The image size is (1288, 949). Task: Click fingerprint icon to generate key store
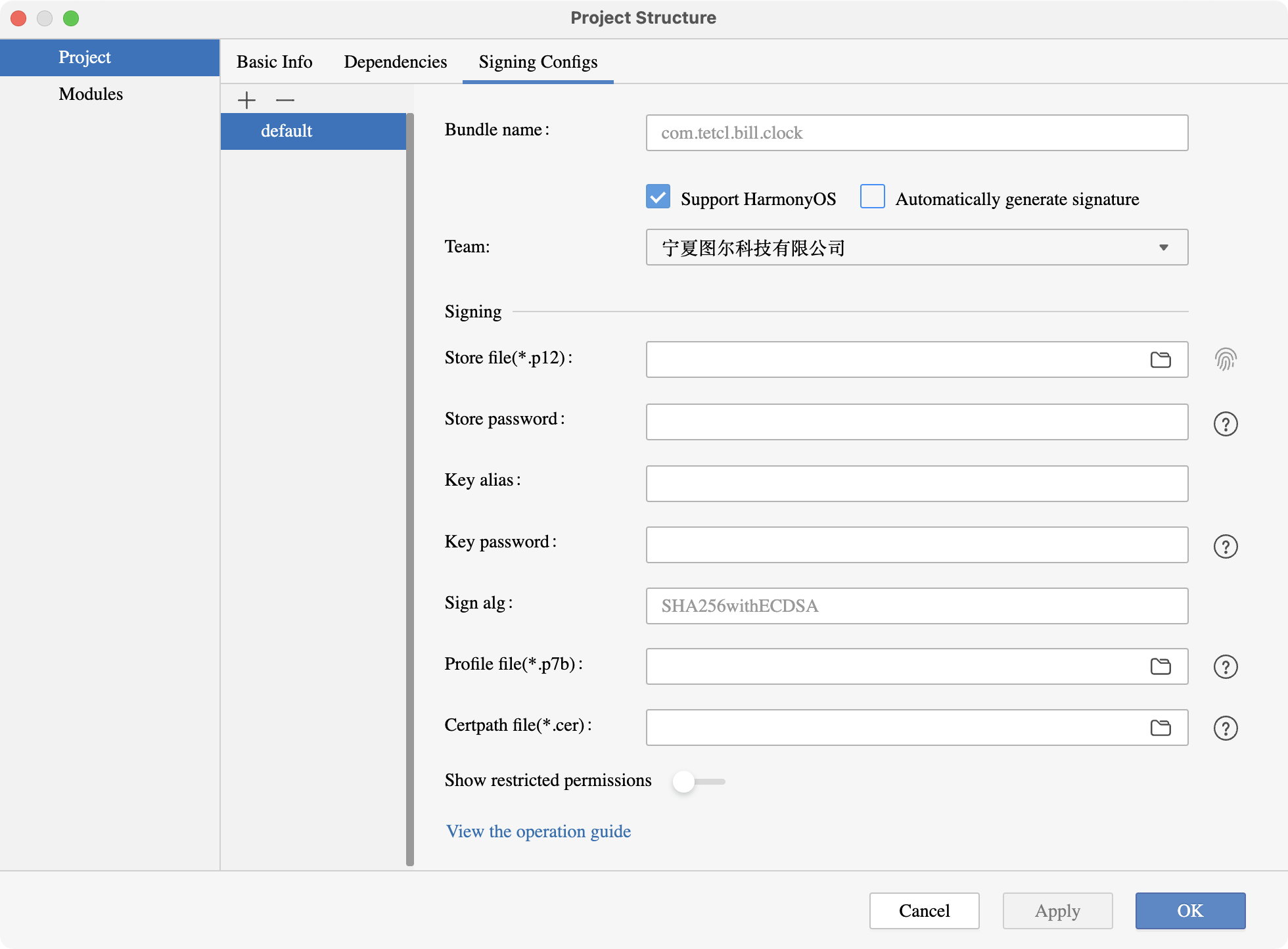click(x=1226, y=359)
